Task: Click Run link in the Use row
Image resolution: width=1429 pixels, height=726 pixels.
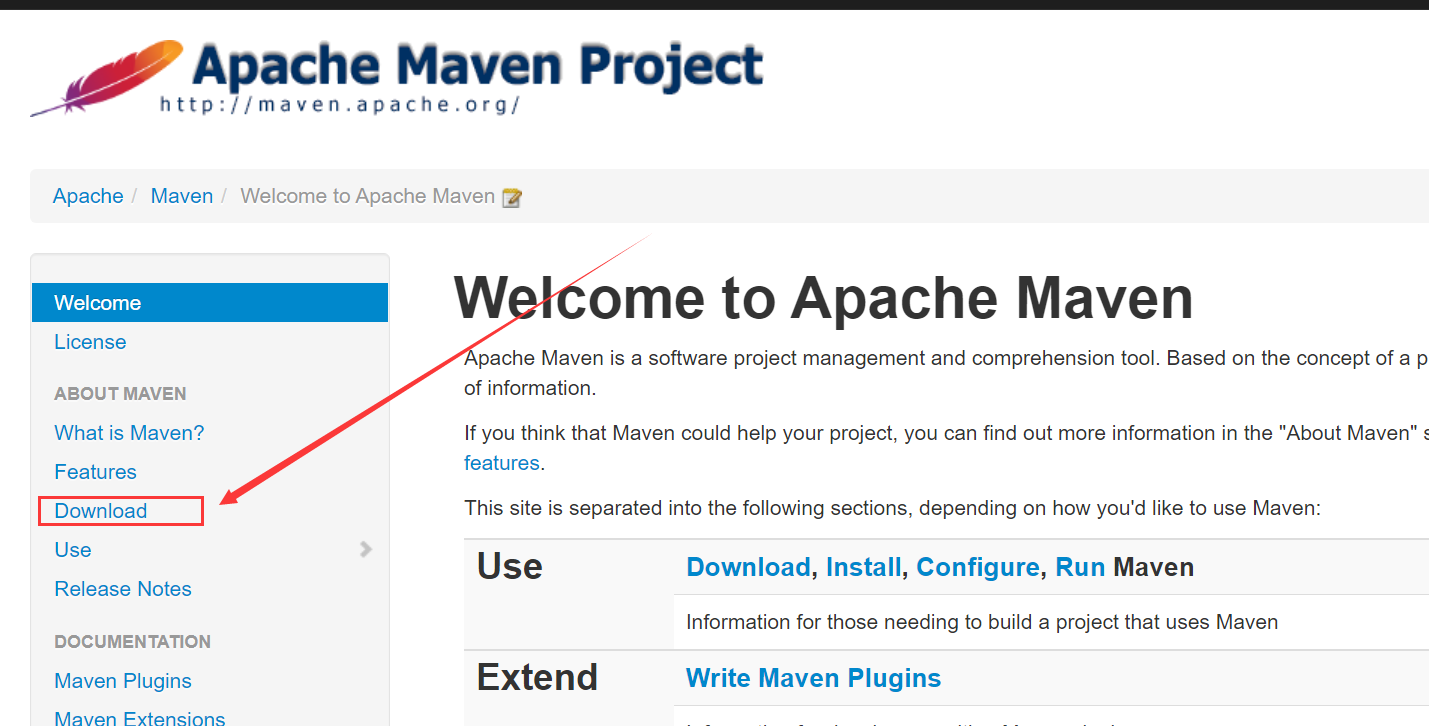Action: tap(1080, 567)
